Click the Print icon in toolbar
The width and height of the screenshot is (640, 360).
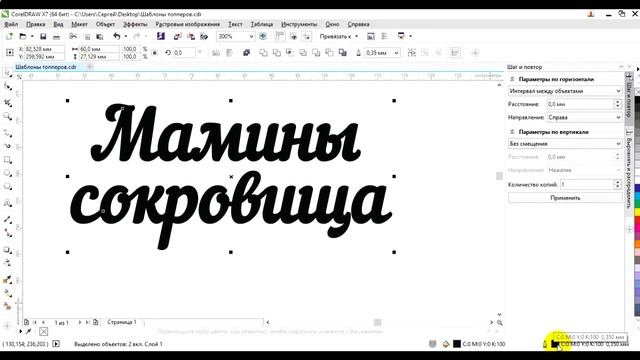pos(56,36)
